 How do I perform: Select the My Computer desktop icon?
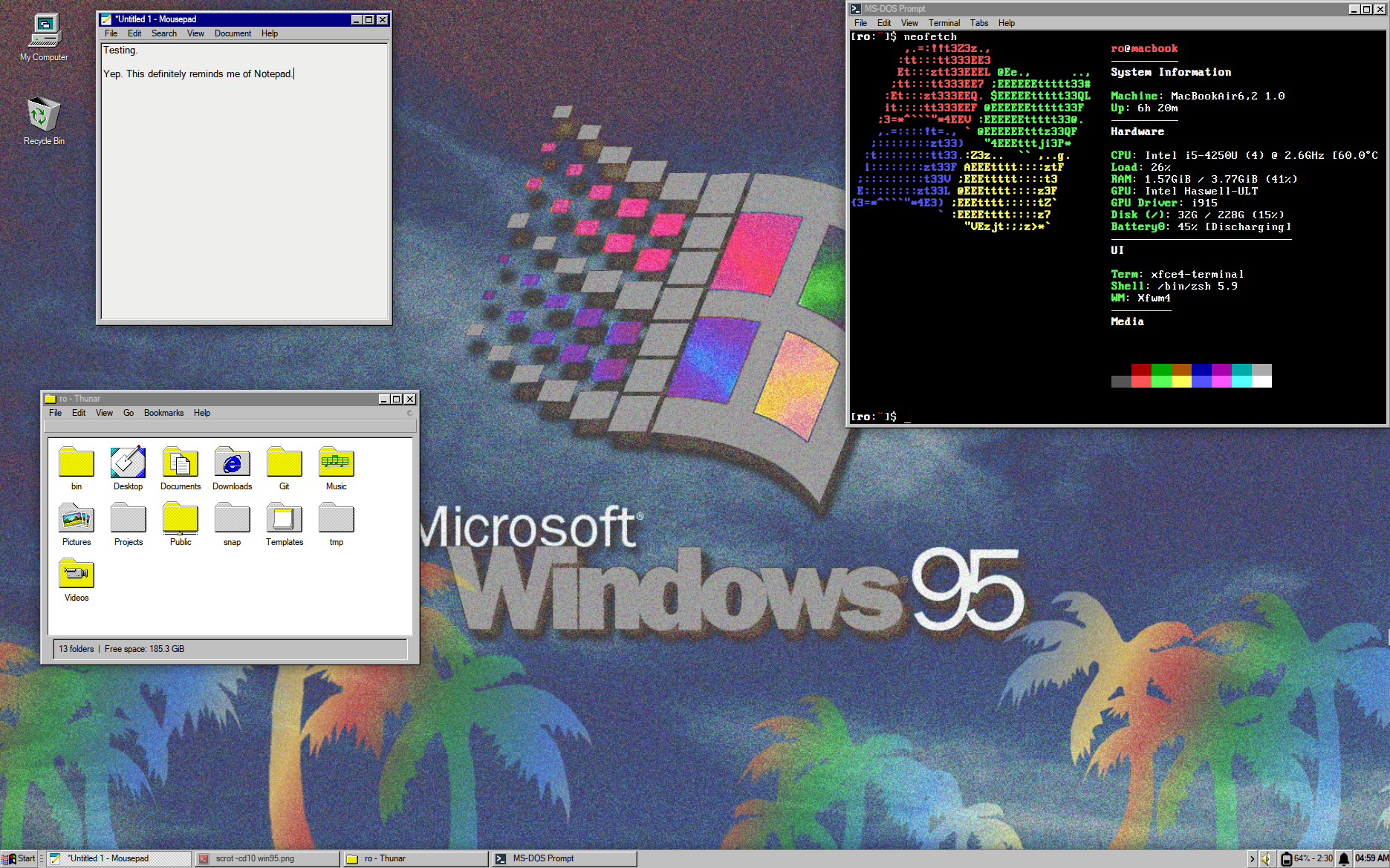coord(44,37)
